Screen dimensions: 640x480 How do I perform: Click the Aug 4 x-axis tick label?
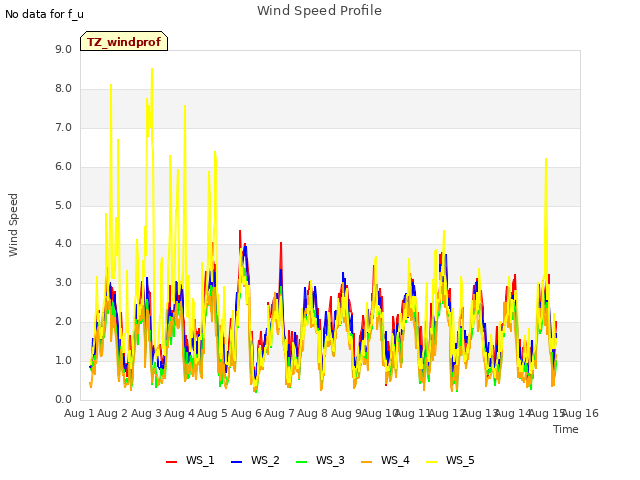click(179, 413)
